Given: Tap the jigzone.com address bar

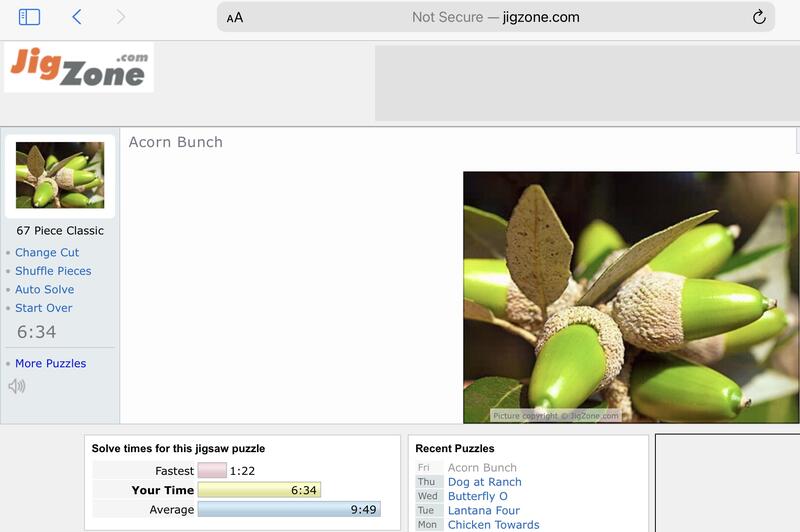Looking at the screenshot, I should (495, 17).
